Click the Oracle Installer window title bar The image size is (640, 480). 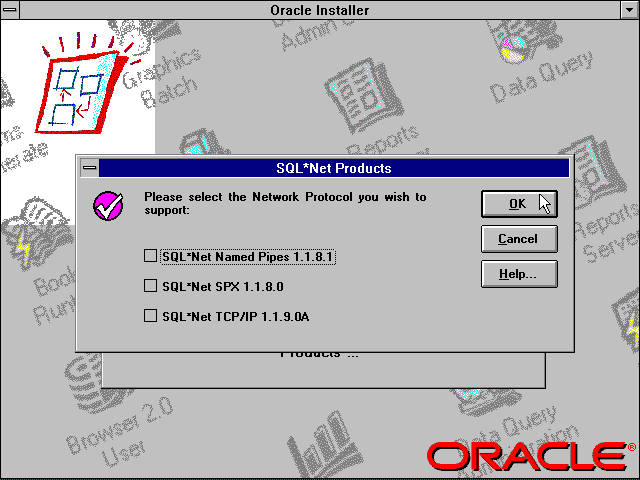point(320,10)
